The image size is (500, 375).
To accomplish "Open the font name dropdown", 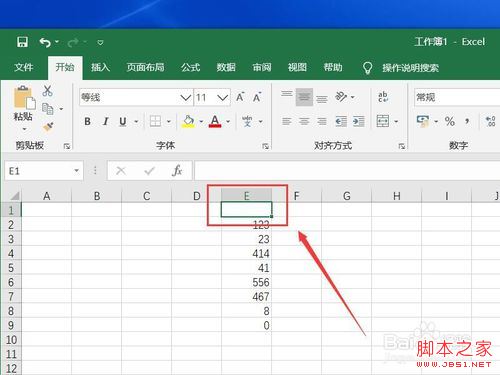I will (185, 98).
